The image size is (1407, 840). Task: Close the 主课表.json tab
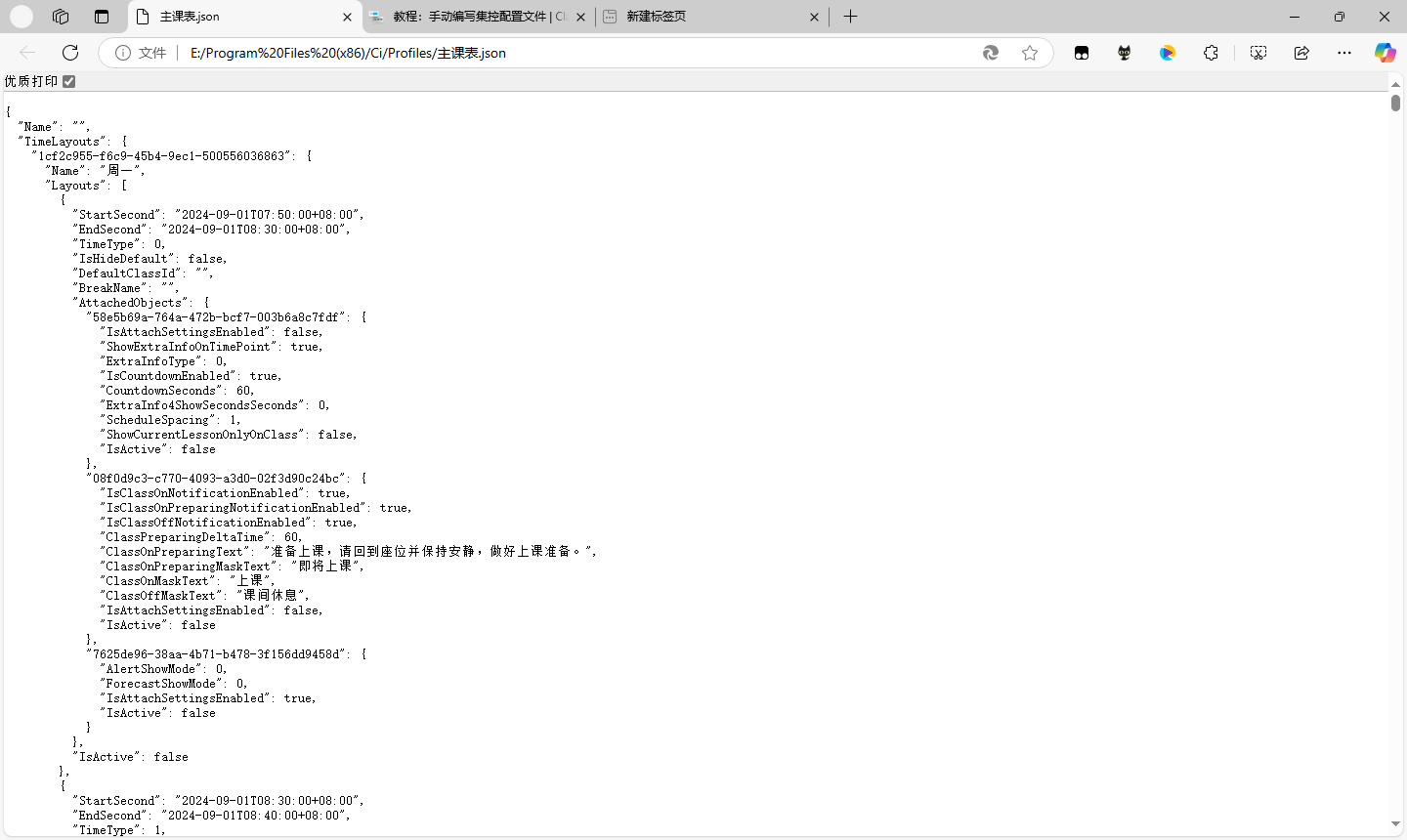click(x=347, y=17)
